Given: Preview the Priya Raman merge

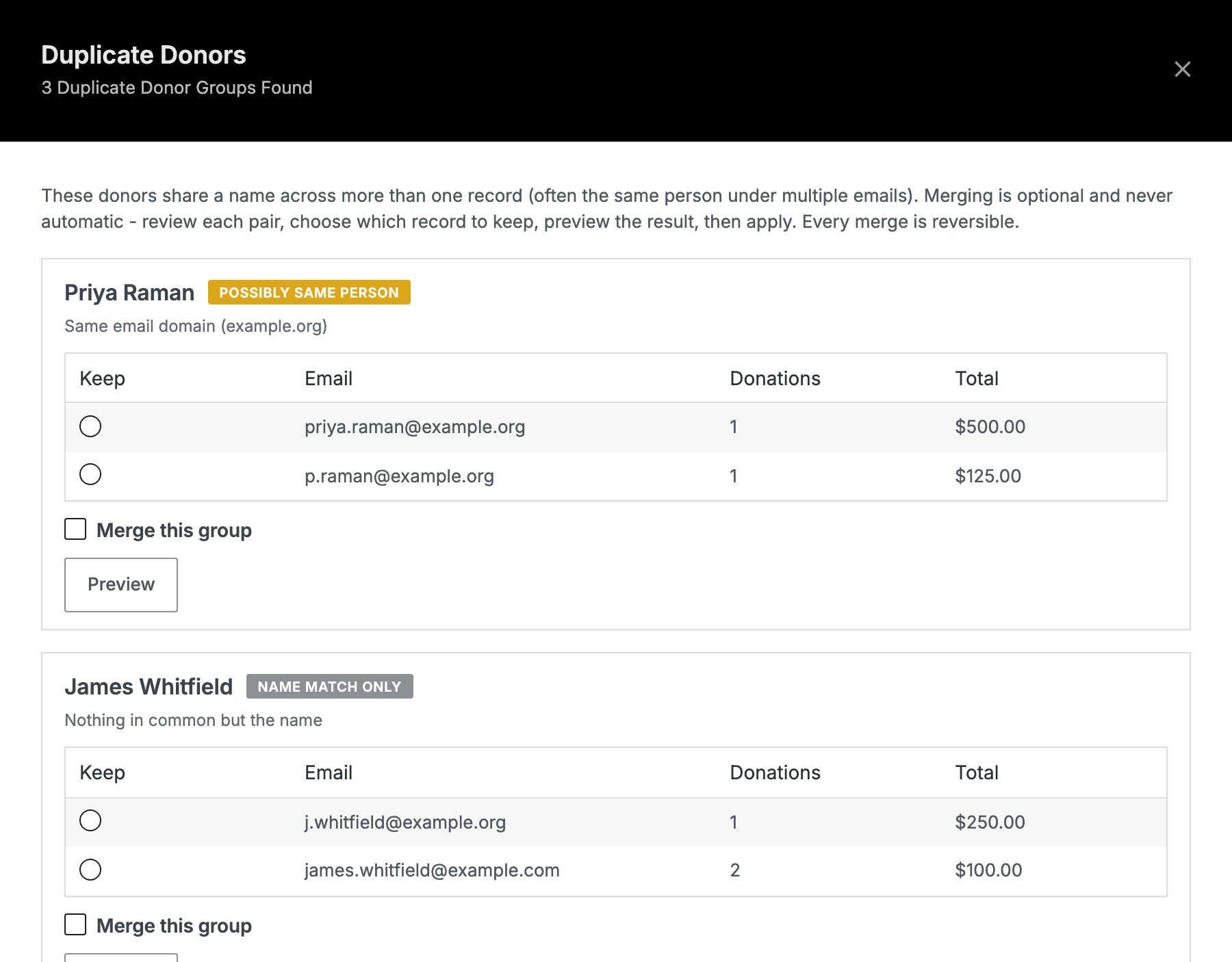Looking at the screenshot, I should (121, 585).
